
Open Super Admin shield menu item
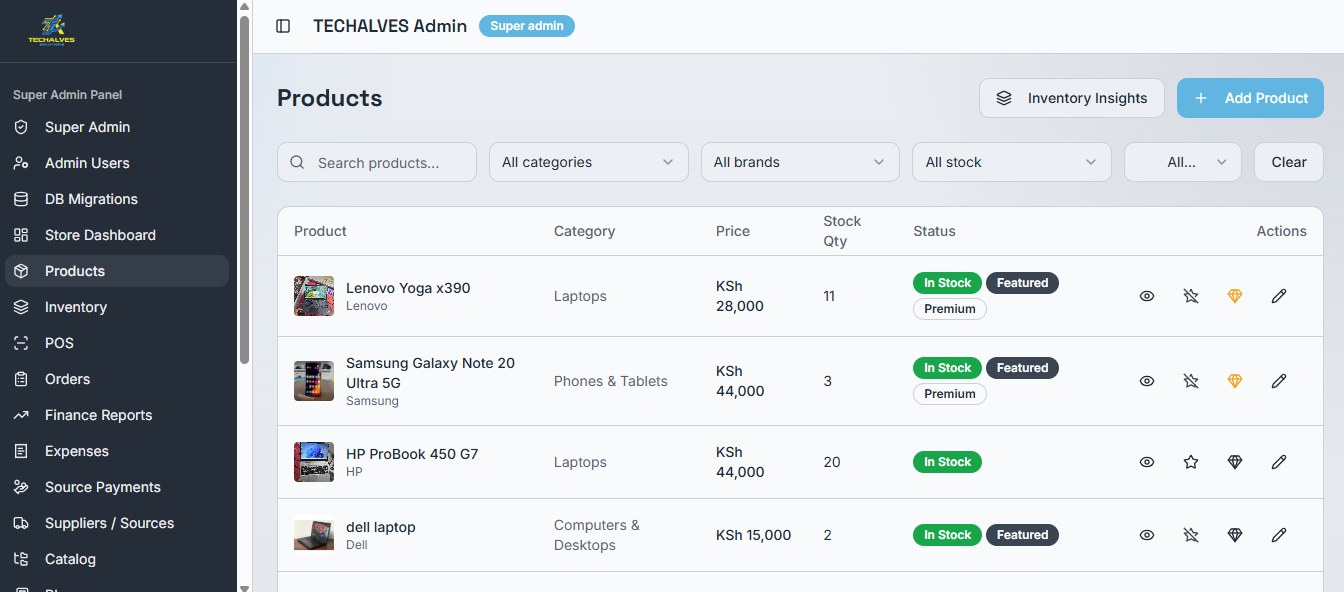pos(116,127)
